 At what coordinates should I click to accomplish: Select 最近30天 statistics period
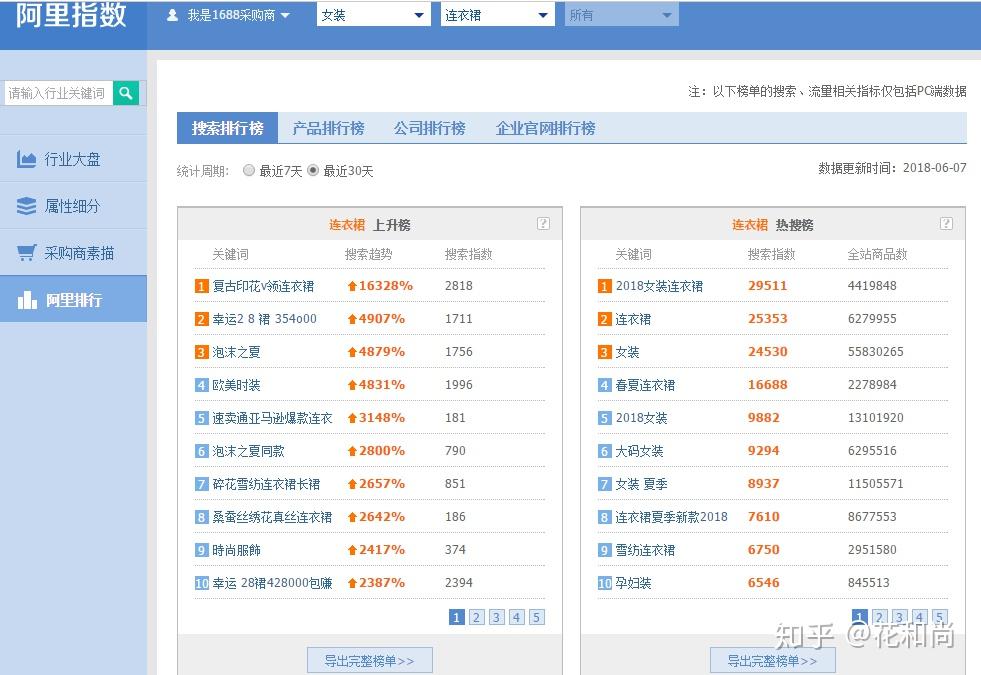click(313, 170)
